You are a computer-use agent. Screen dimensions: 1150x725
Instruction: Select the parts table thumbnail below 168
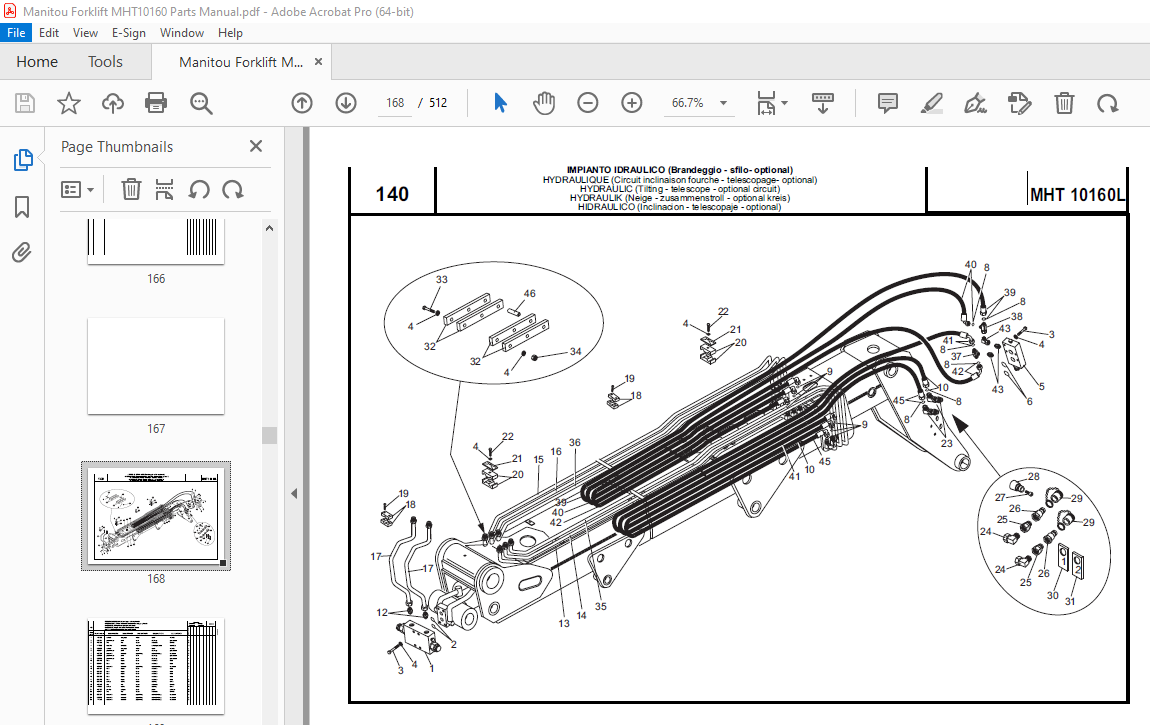click(156, 666)
